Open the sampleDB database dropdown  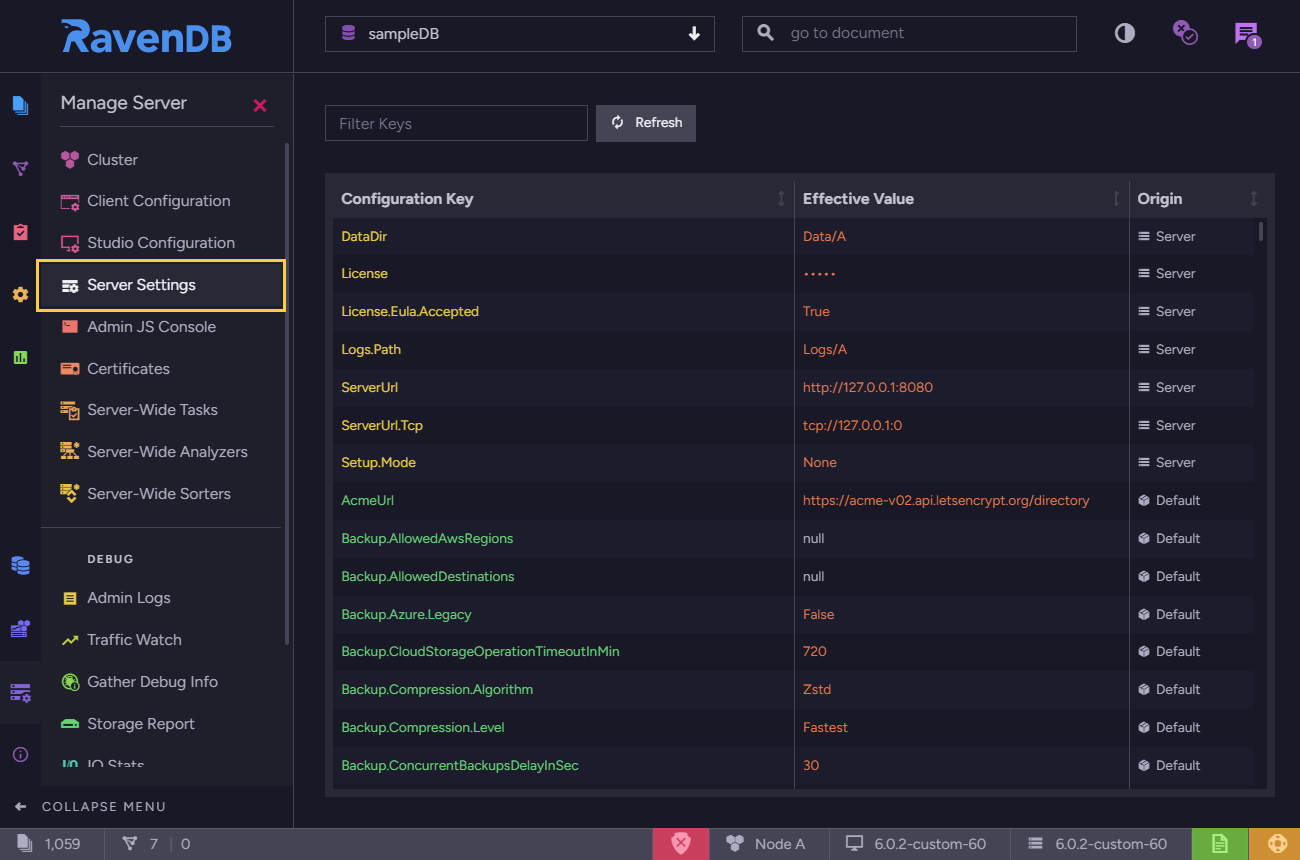(x=520, y=34)
